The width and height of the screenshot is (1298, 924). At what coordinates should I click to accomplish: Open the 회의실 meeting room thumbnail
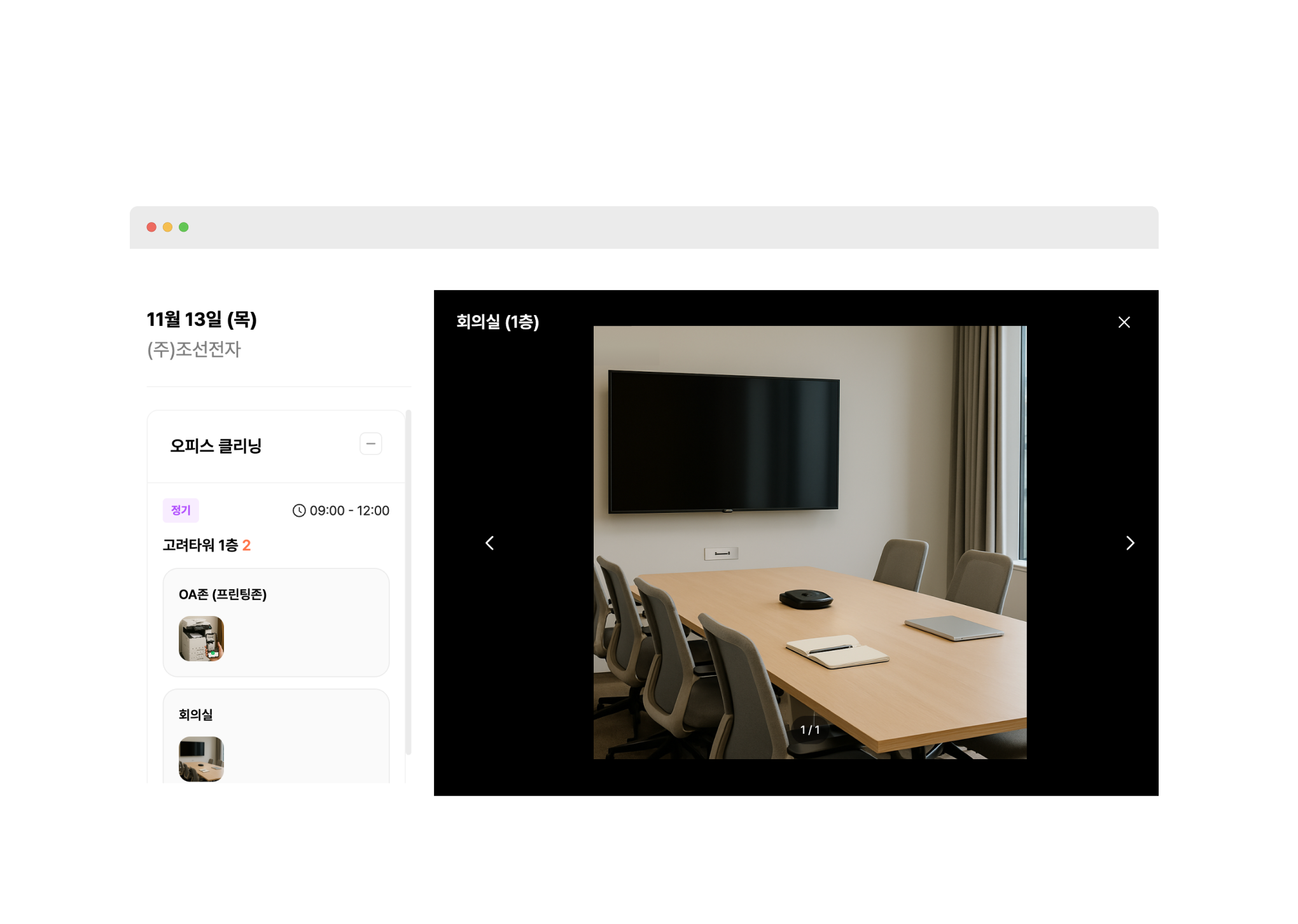[x=201, y=759]
